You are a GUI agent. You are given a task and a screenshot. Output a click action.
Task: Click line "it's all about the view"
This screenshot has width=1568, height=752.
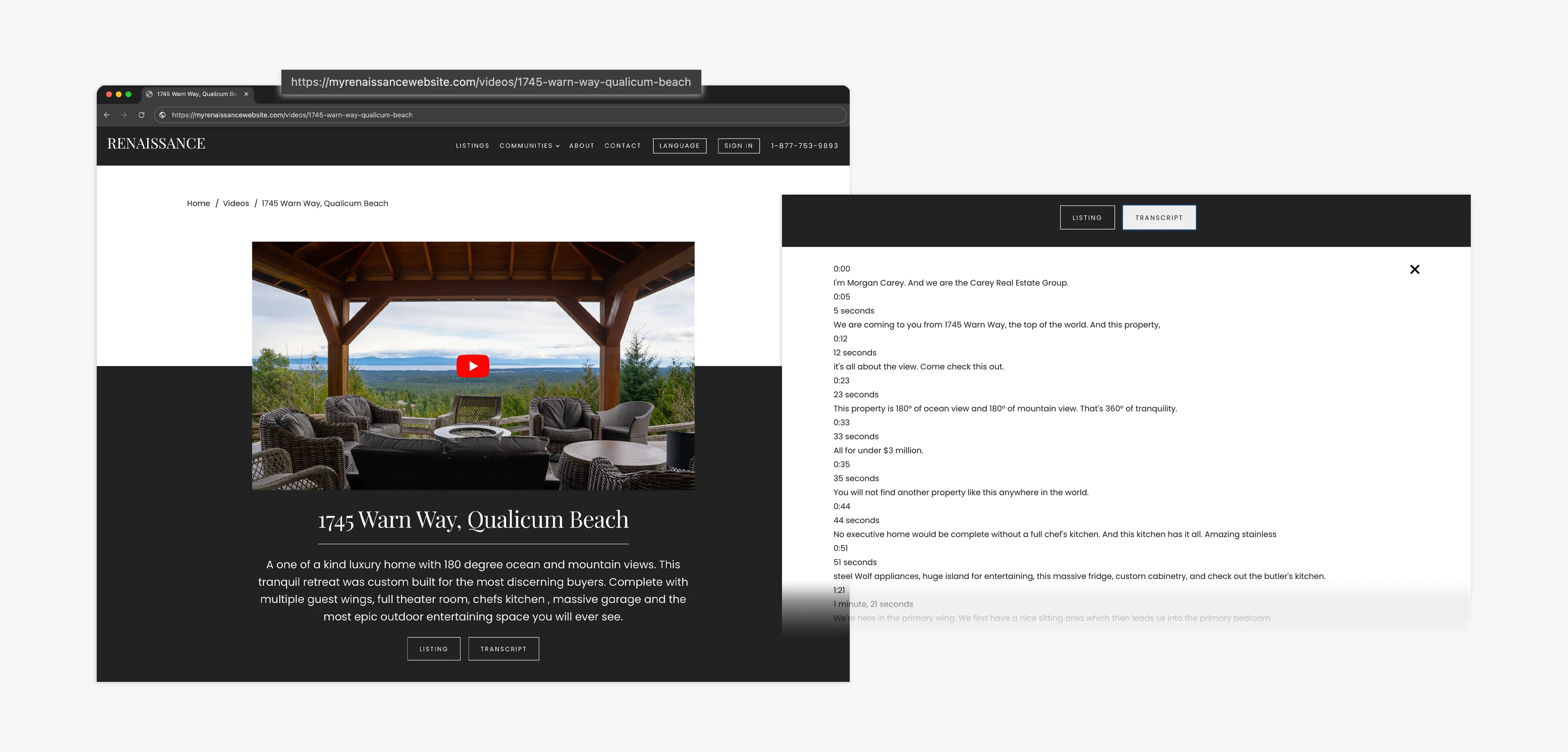click(x=919, y=367)
